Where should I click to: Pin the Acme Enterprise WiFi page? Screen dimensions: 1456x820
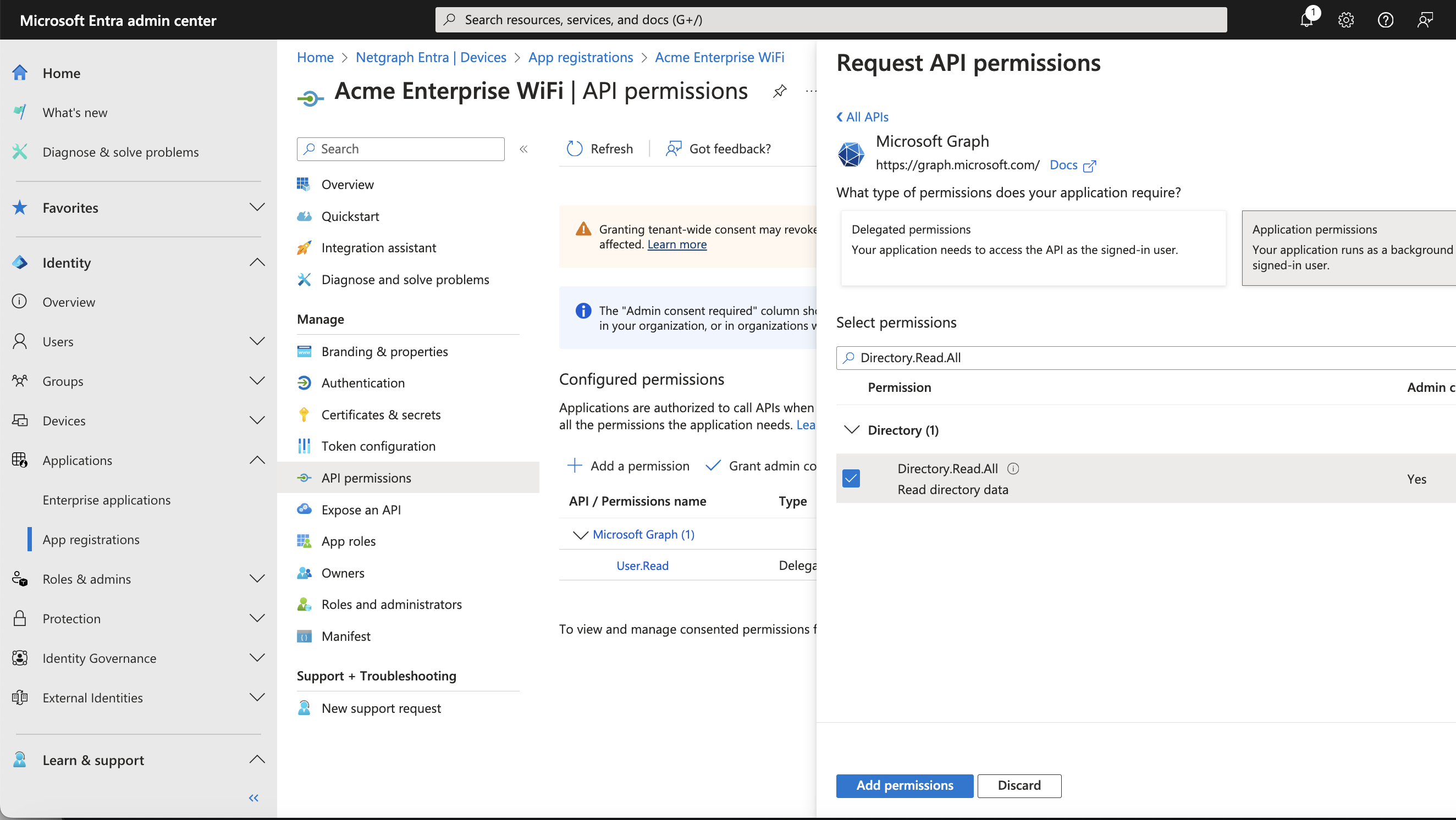[780, 91]
